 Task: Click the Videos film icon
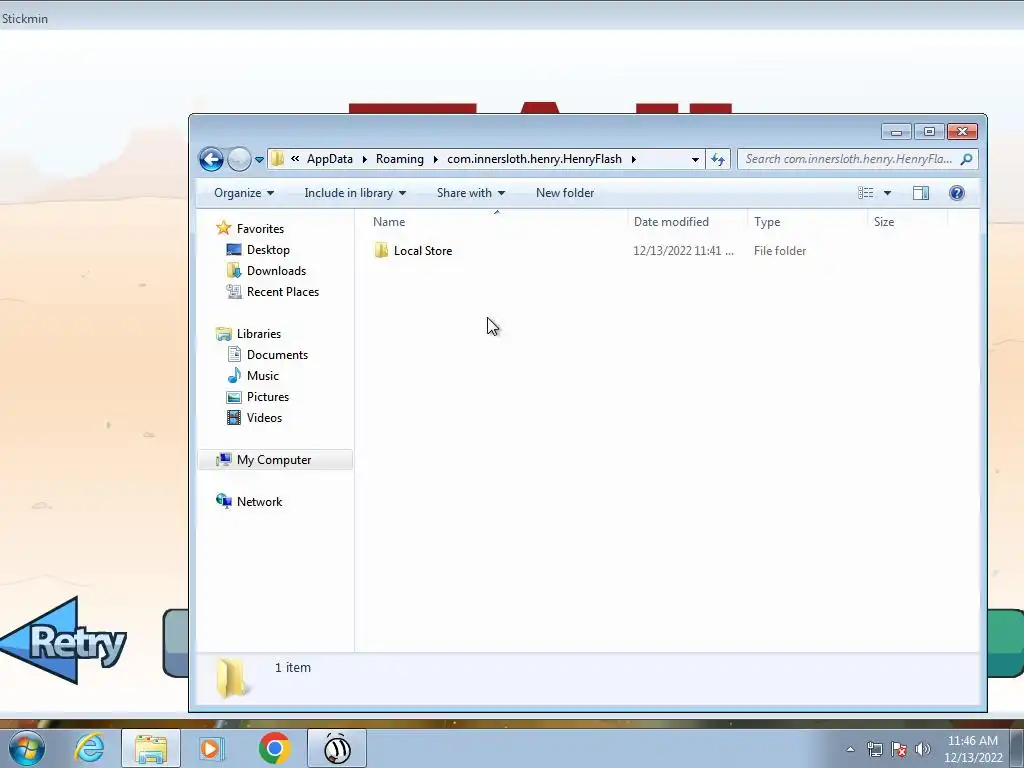point(234,417)
